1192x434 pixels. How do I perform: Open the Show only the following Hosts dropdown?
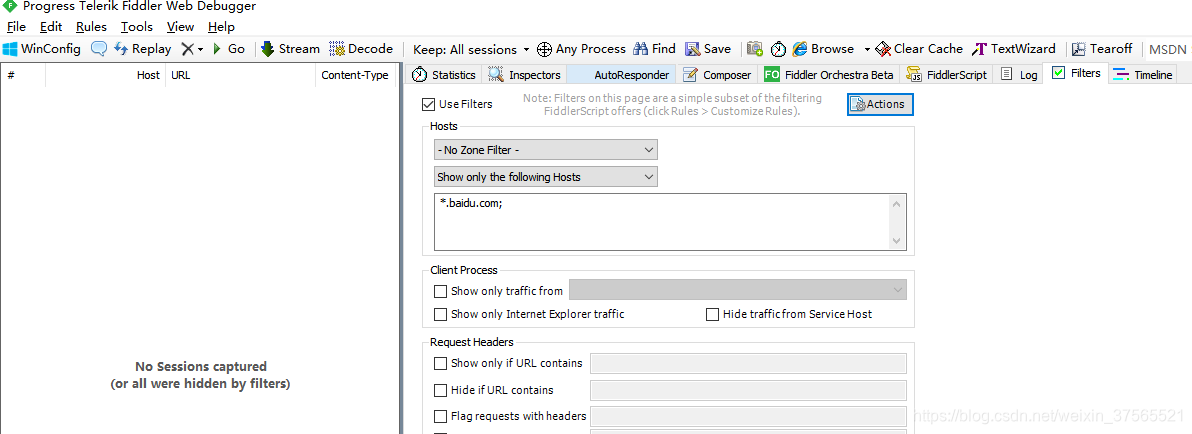[x=545, y=177]
